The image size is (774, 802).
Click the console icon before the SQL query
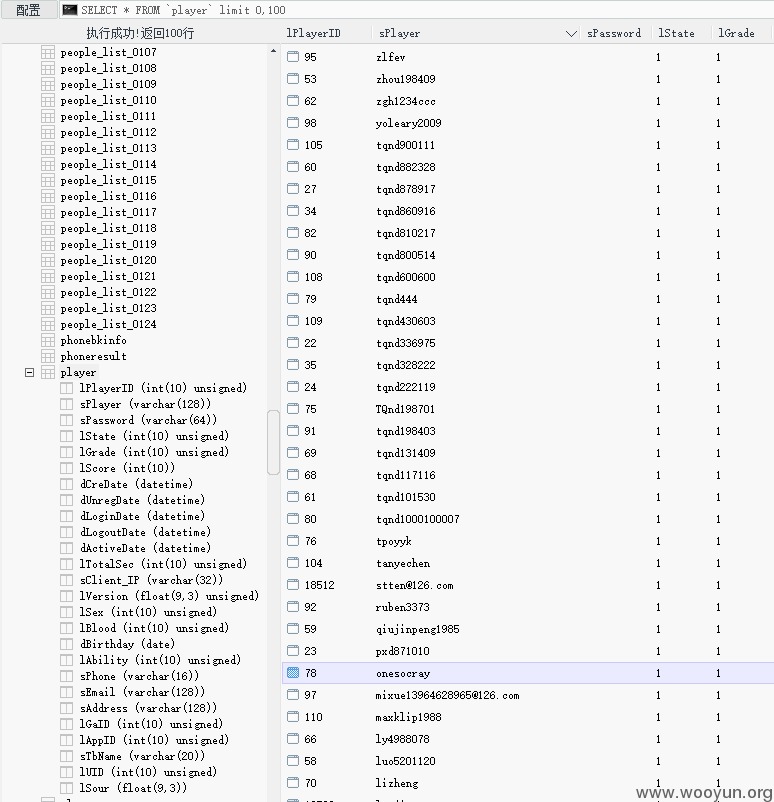click(70, 10)
